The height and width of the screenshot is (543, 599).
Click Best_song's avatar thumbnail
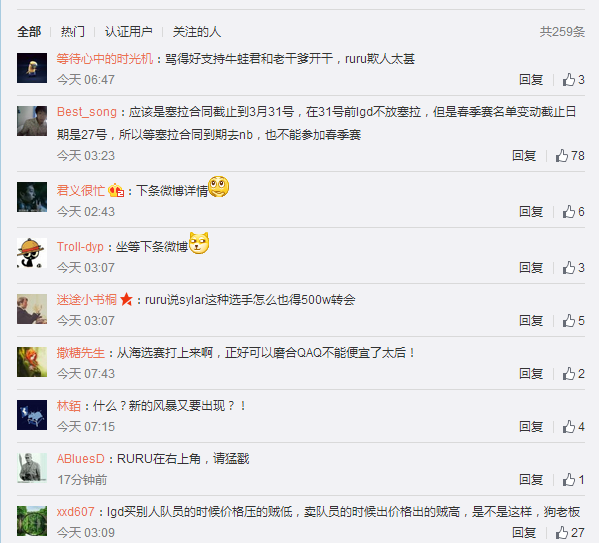click(32, 121)
